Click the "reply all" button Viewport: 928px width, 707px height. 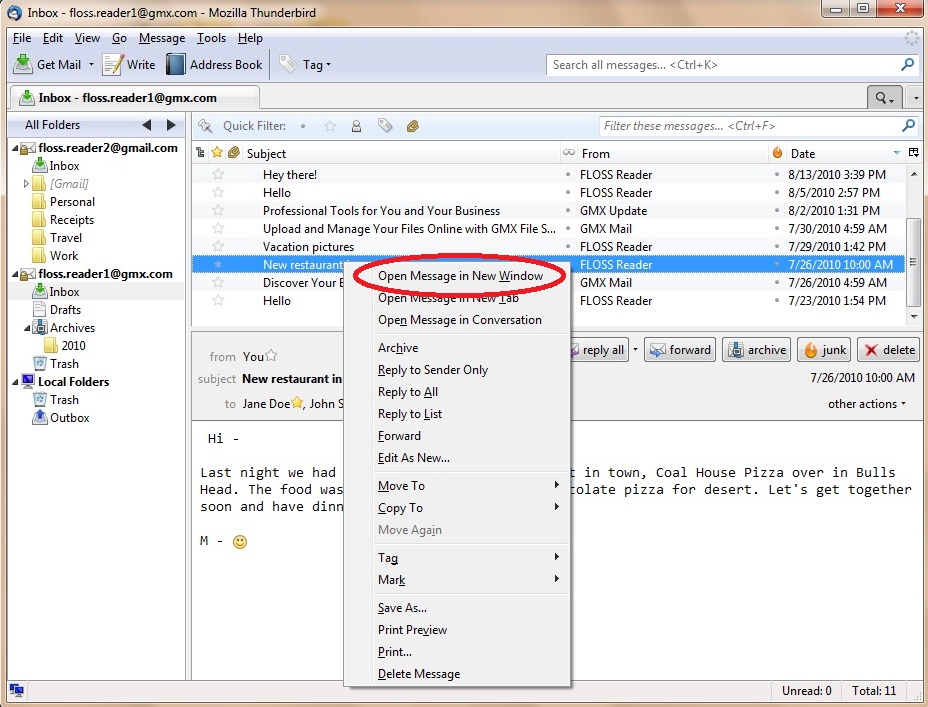pyautogui.click(x=598, y=350)
